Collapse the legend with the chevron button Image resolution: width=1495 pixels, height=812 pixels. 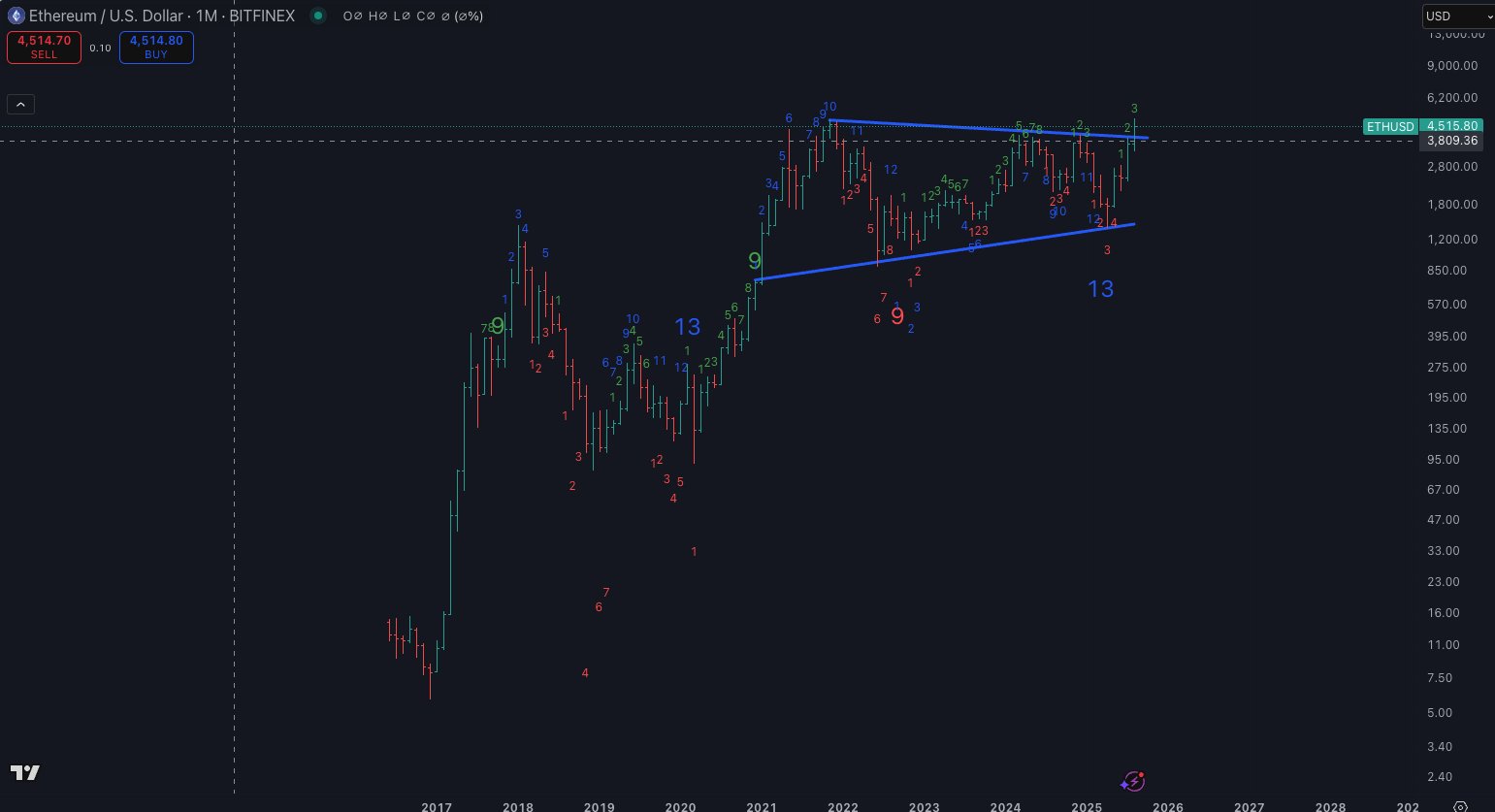(x=21, y=104)
